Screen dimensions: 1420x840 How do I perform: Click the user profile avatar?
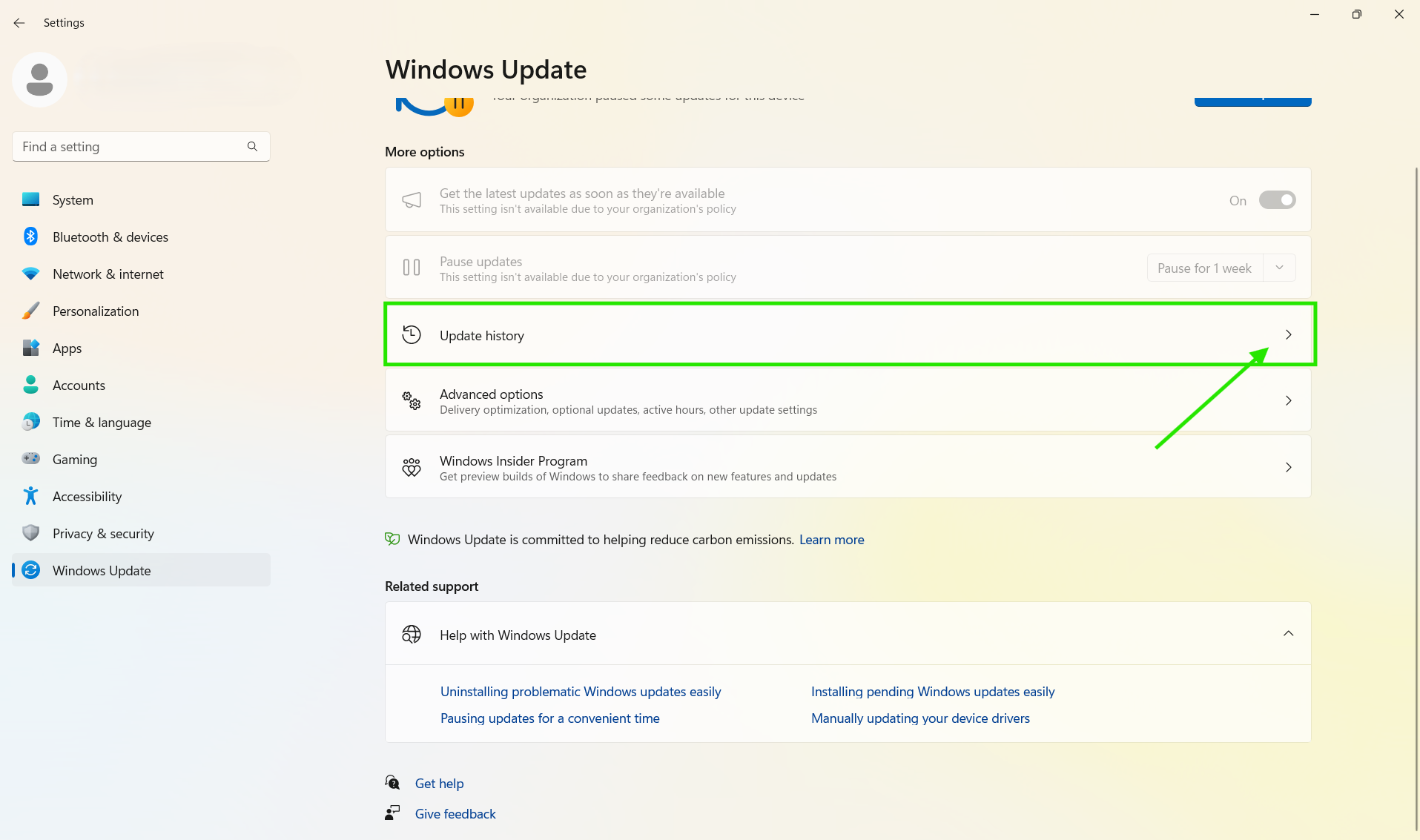[x=39, y=79]
